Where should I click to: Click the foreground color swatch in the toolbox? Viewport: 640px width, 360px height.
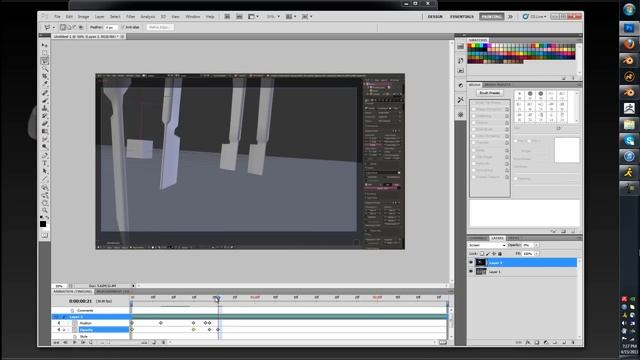(43, 224)
